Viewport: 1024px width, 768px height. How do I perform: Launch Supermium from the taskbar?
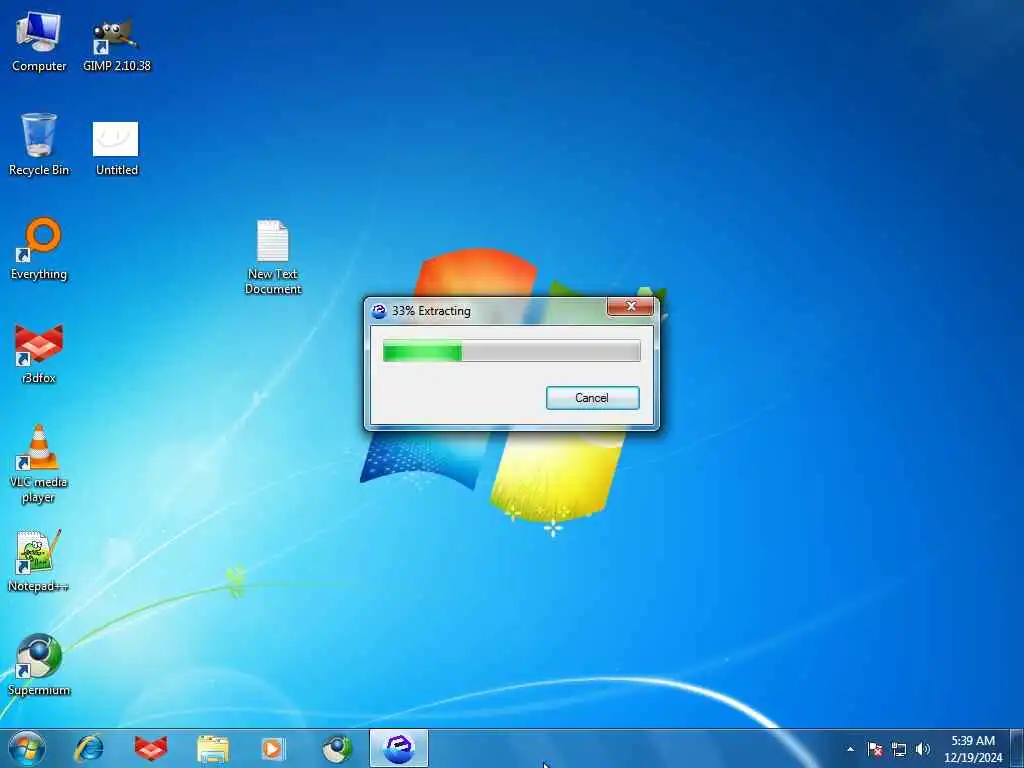tap(337, 748)
